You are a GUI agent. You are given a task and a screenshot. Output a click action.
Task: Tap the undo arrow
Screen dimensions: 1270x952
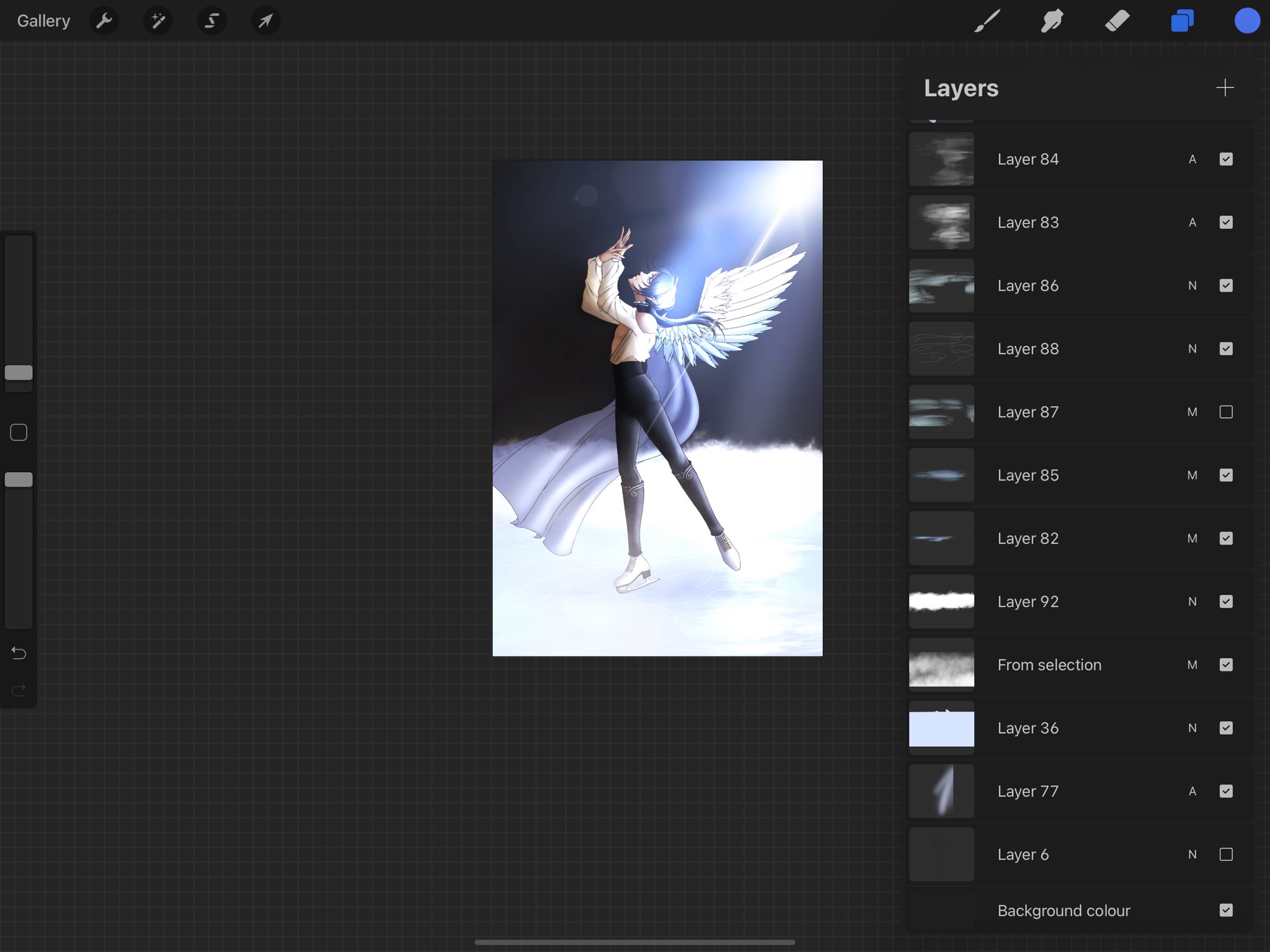tap(19, 652)
